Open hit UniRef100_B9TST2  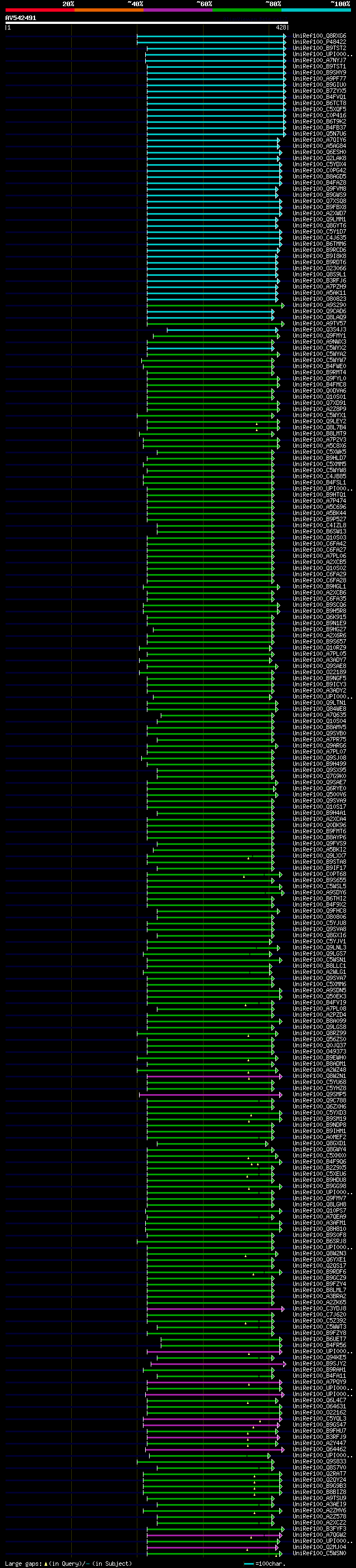pos(319,48)
